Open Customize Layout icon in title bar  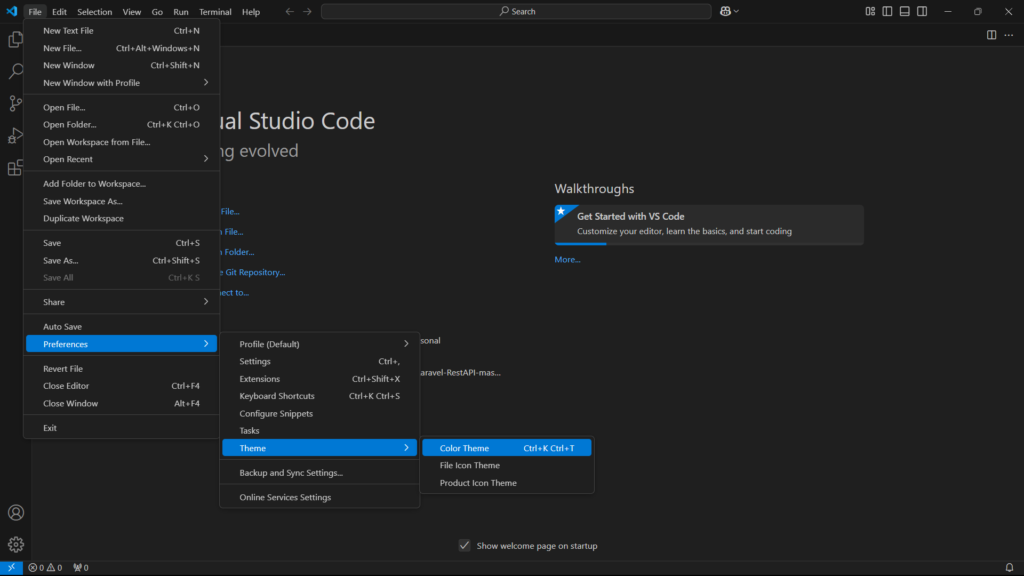click(870, 11)
